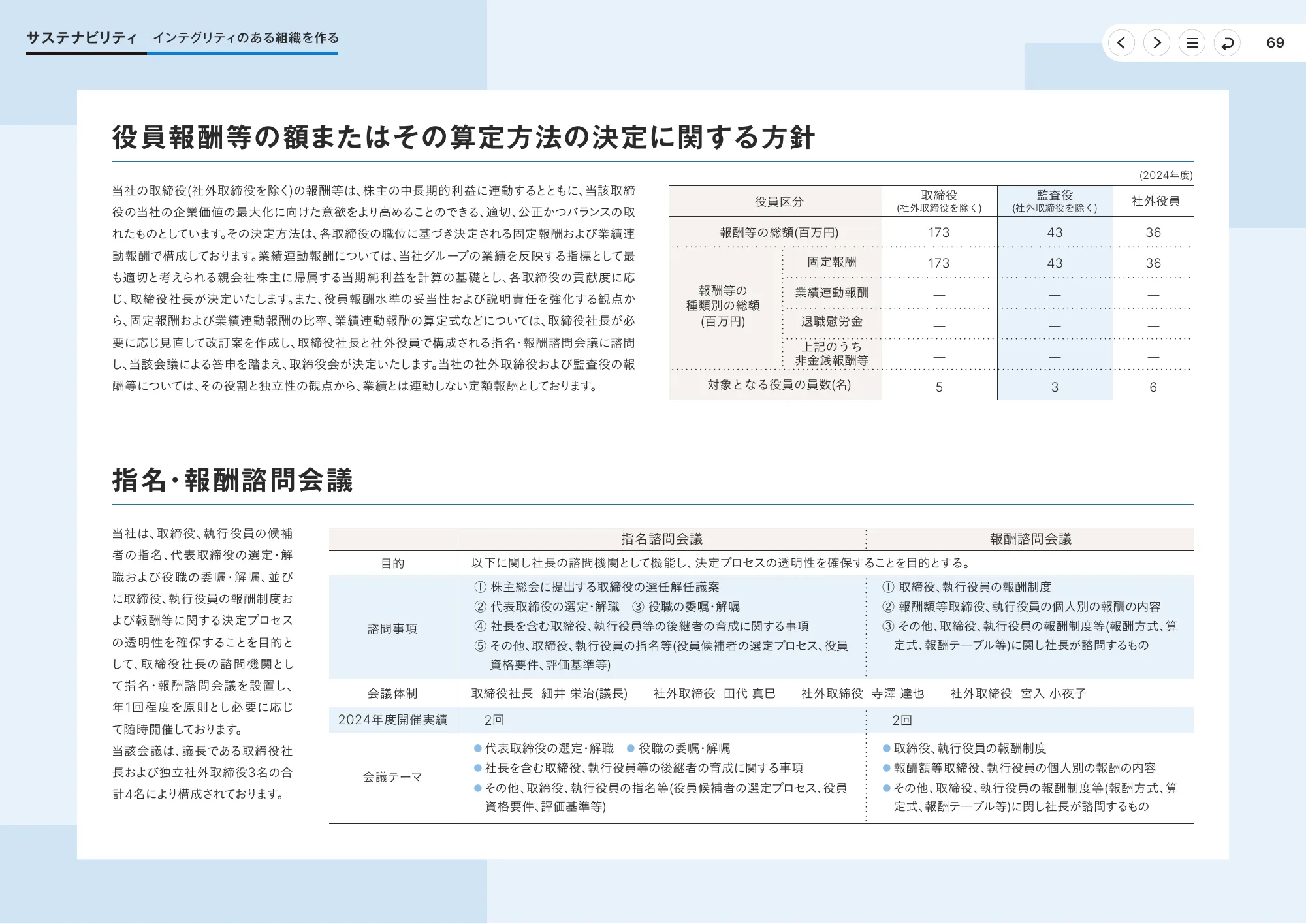Advance to the next page with the right arrow
1306x924 pixels.
click(1157, 43)
